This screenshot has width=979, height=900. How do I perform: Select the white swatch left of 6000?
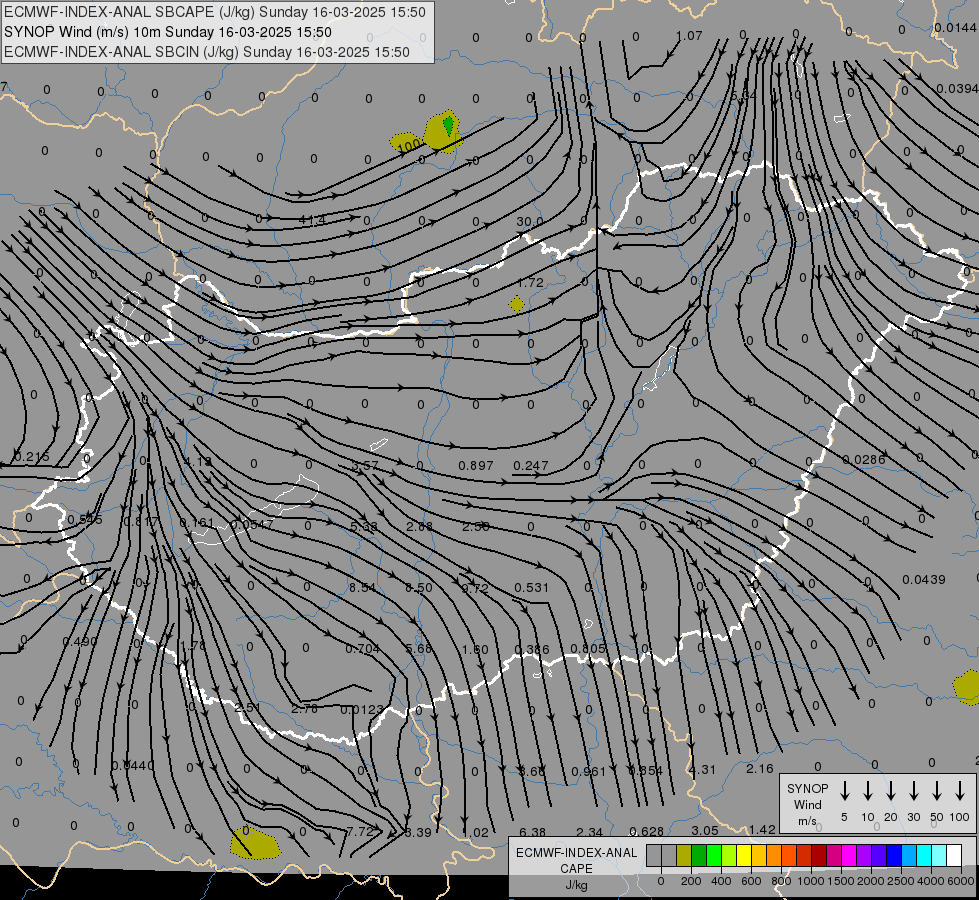pyautogui.click(x=953, y=856)
